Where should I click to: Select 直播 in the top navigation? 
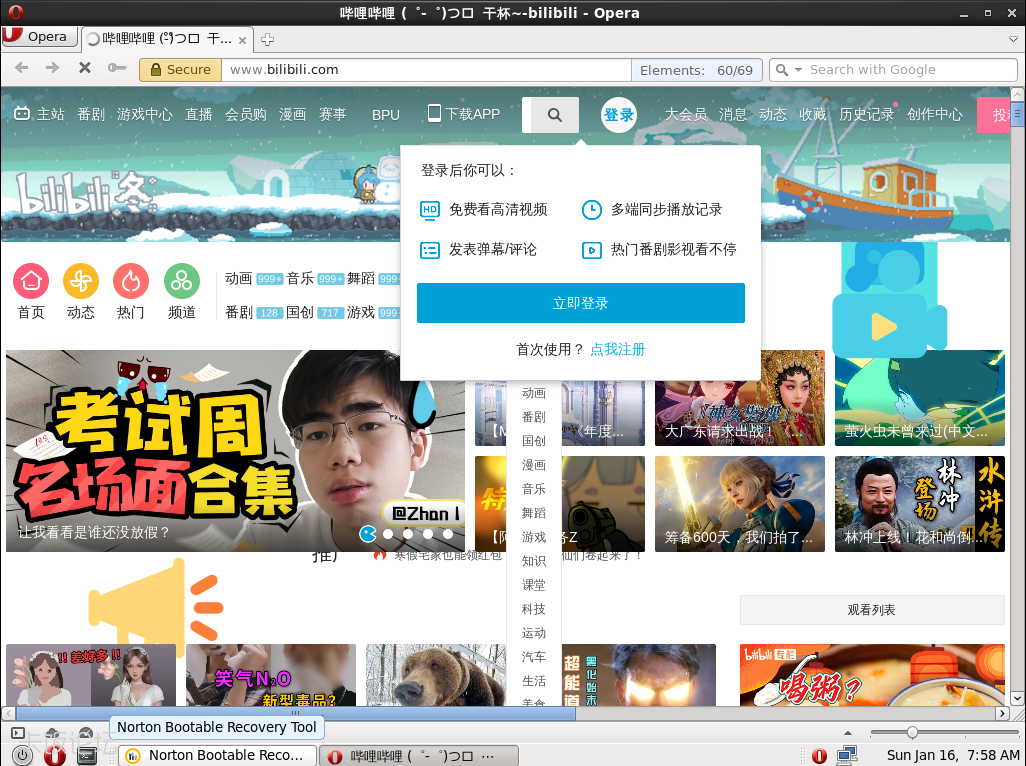click(x=199, y=115)
